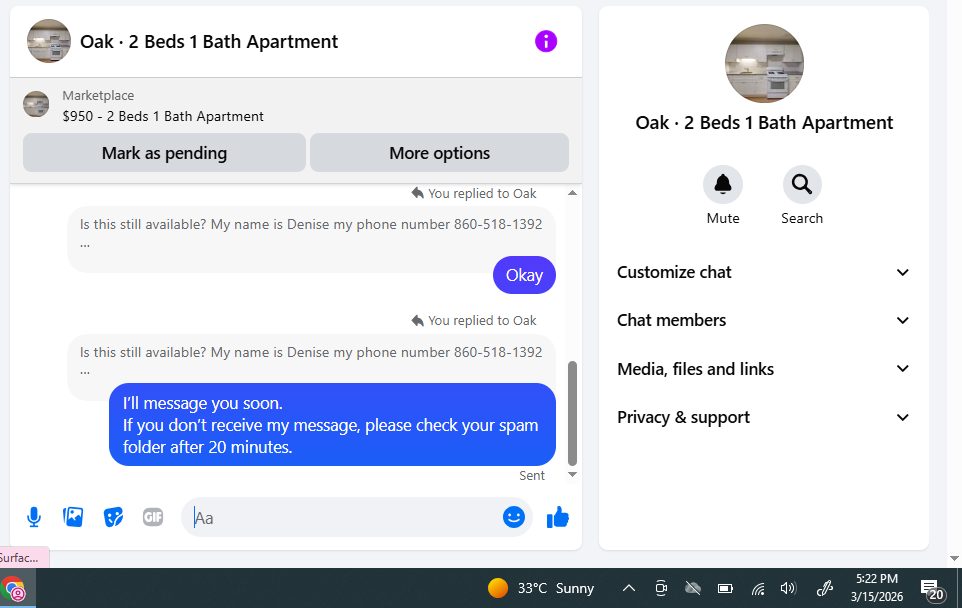Open weather widget showing 33°C Sunny
Viewport: 962px width, 608px height.
pos(541,588)
